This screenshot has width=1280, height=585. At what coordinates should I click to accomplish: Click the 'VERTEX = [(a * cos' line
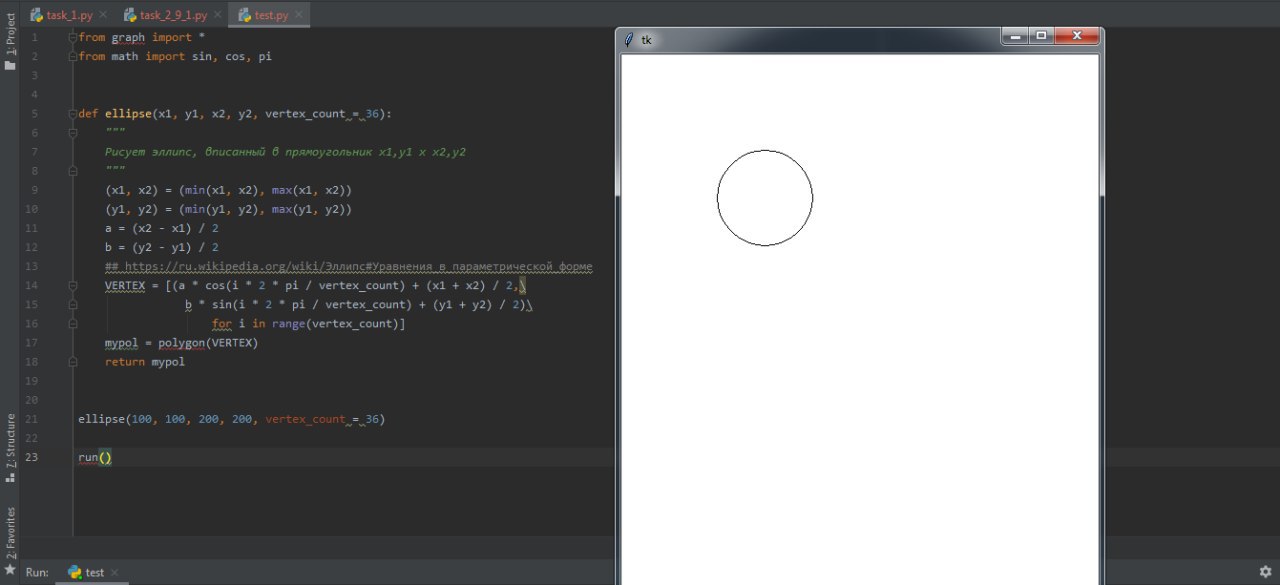(315, 286)
